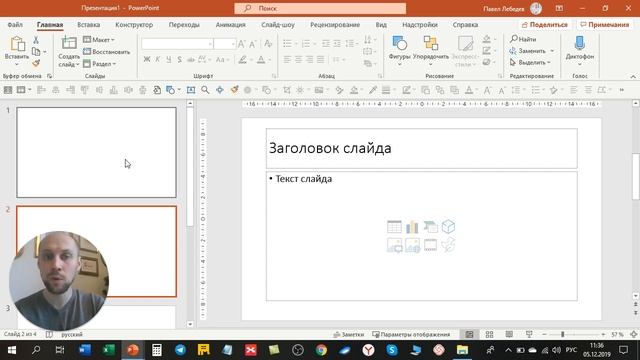The height and width of the screenshot is (360, 640).
Task: Insert table icon in slide placeholder
Action: point(394,227)
